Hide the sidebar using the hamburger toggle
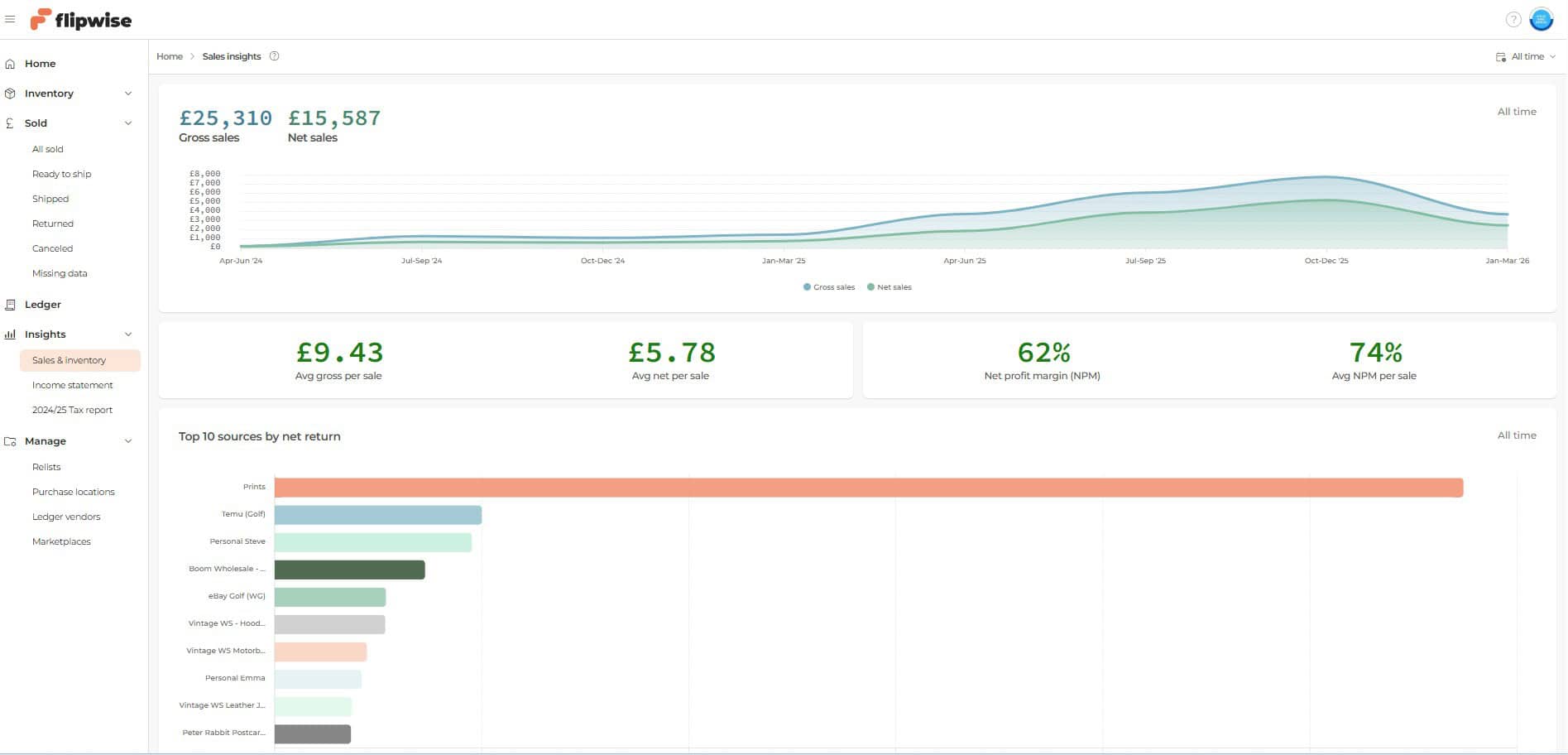 point(10,18)
